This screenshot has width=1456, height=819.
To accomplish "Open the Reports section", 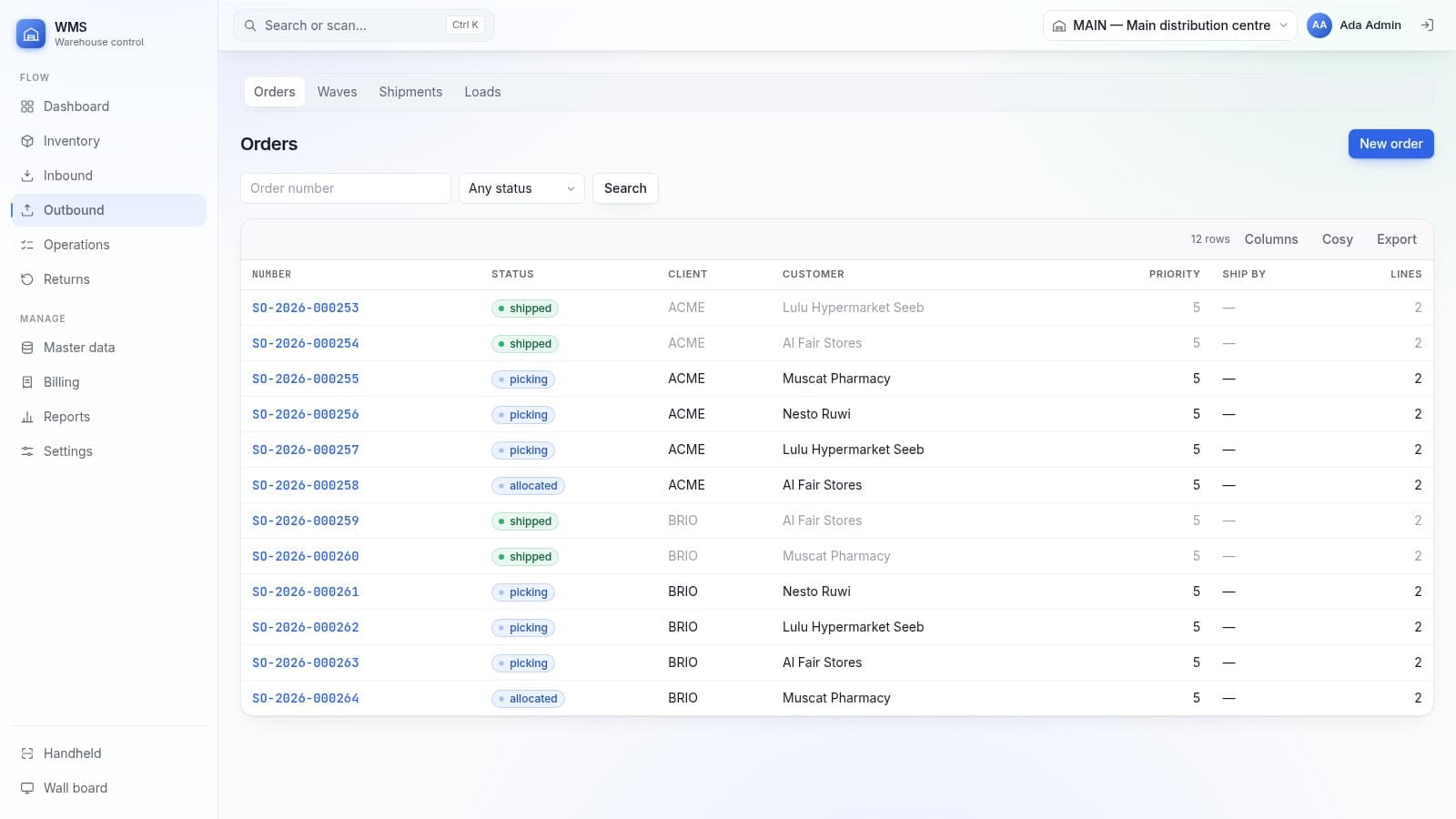I will pyautogui.click(x=108, y=417).
